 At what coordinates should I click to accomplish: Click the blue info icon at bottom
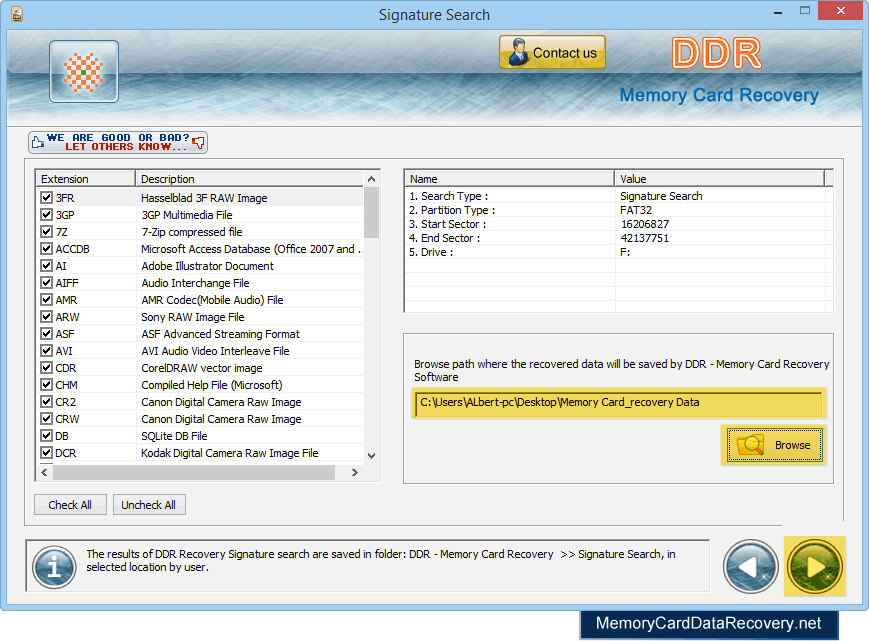[54, 567]
